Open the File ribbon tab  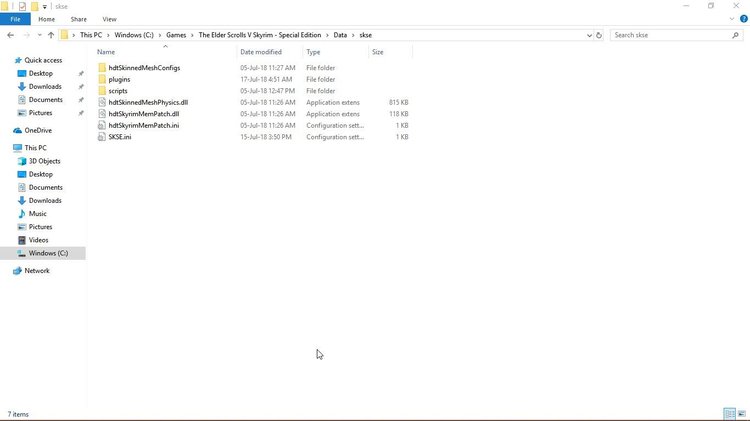(x=15, y=19)
